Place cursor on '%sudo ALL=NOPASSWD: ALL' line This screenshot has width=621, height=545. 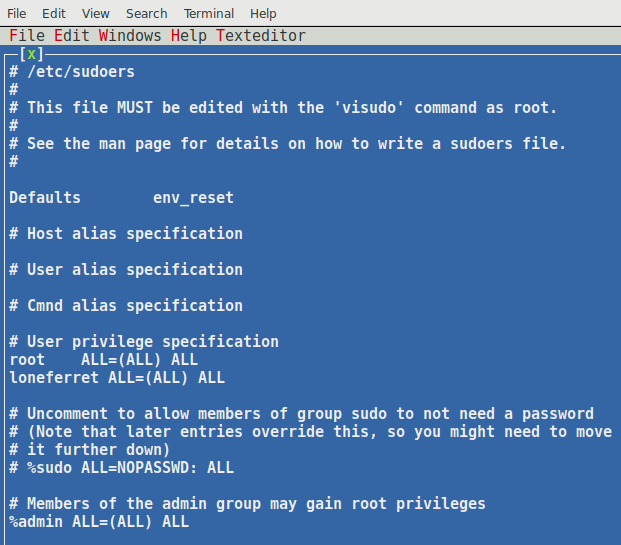(122, 468)
